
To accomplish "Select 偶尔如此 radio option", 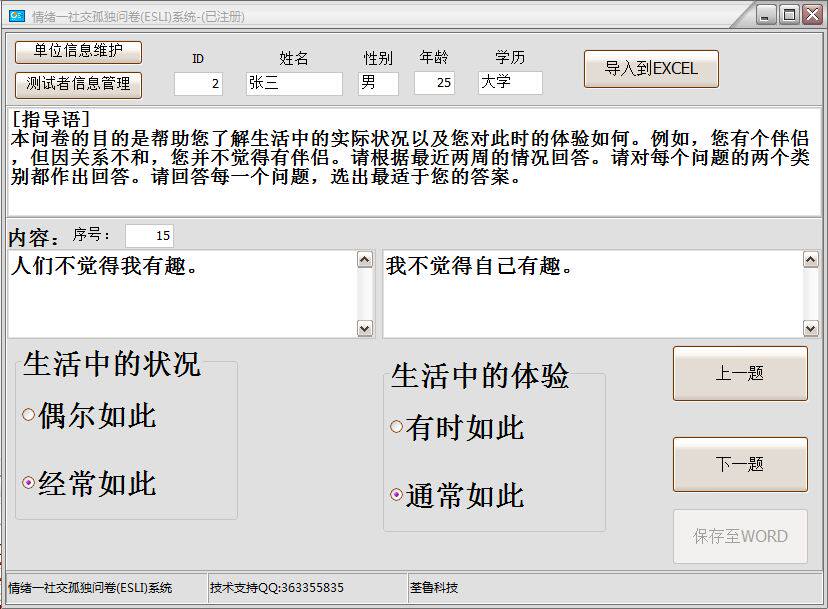I will tap(89, 416).
